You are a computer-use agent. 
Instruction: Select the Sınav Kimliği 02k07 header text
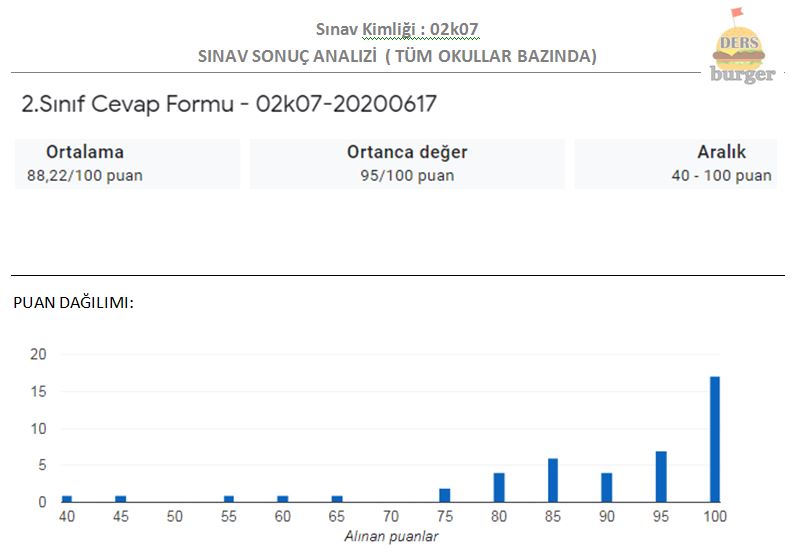(x=398, y=29)
